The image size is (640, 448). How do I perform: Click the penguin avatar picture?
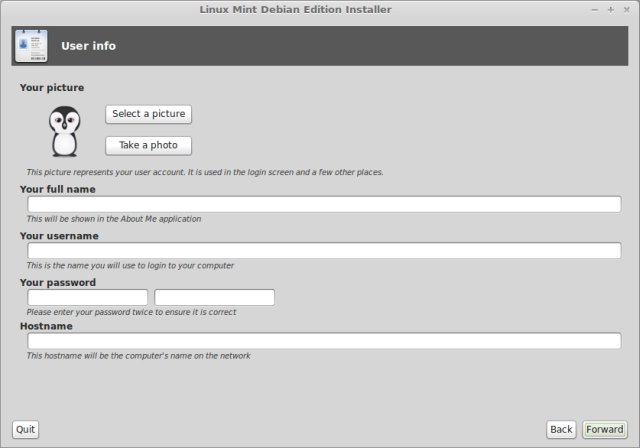tap(64, 131)
